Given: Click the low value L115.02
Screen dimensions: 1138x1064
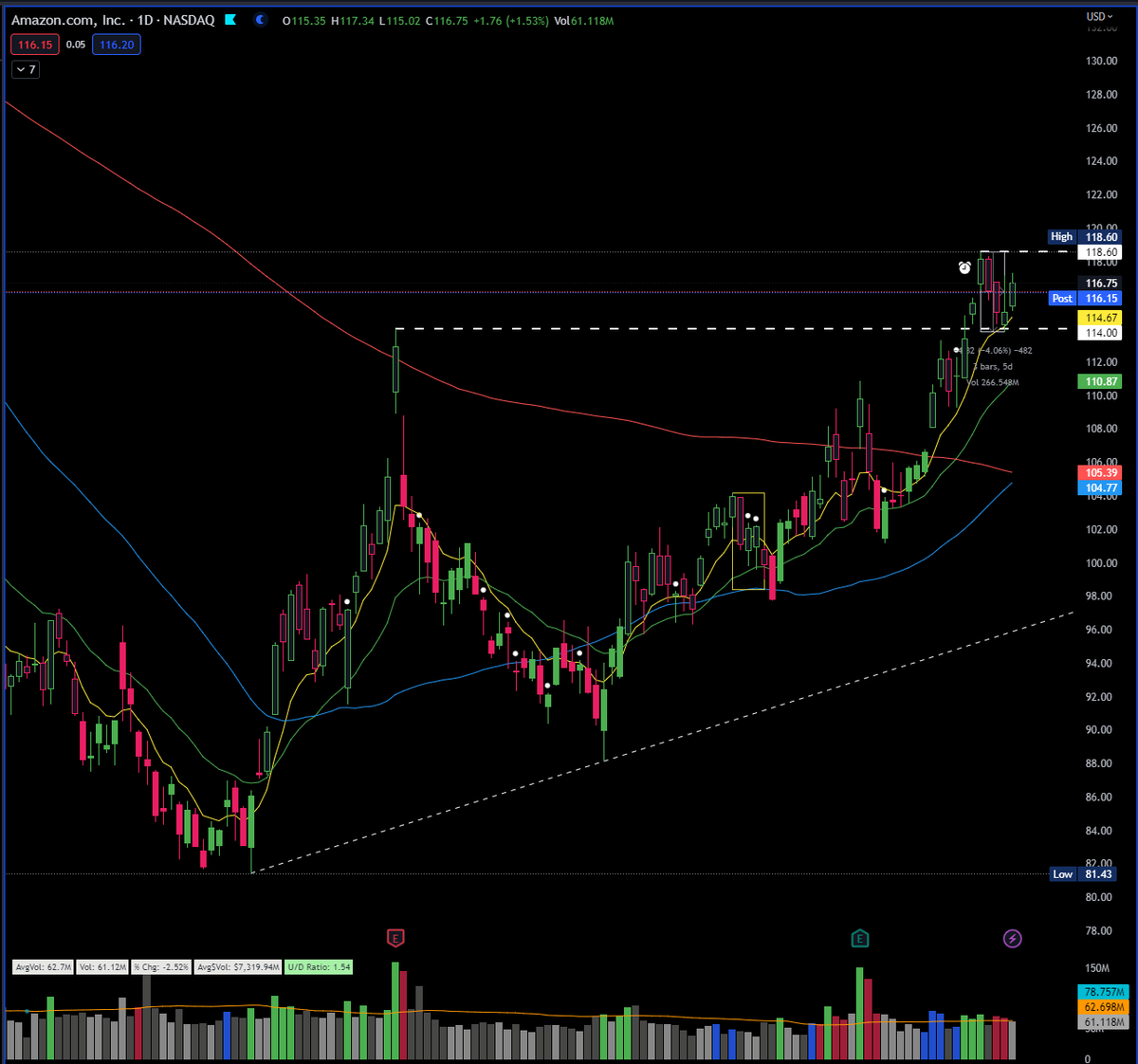Looking at the screenshot, I should click(400, 20).
